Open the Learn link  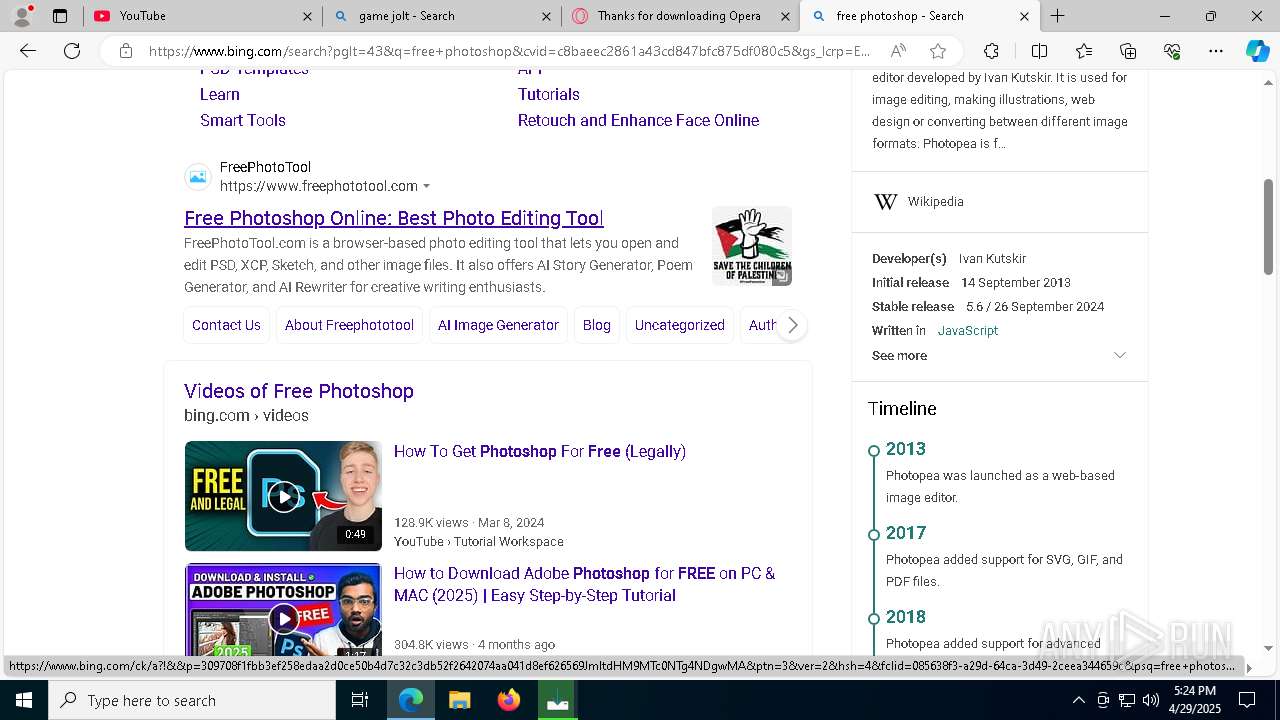tap(219, 94)
